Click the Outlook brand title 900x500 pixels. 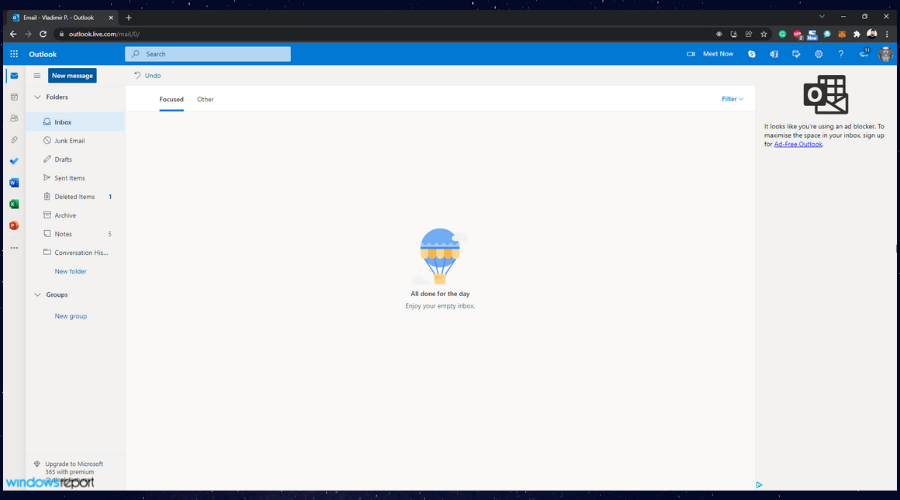coord(43,54)
